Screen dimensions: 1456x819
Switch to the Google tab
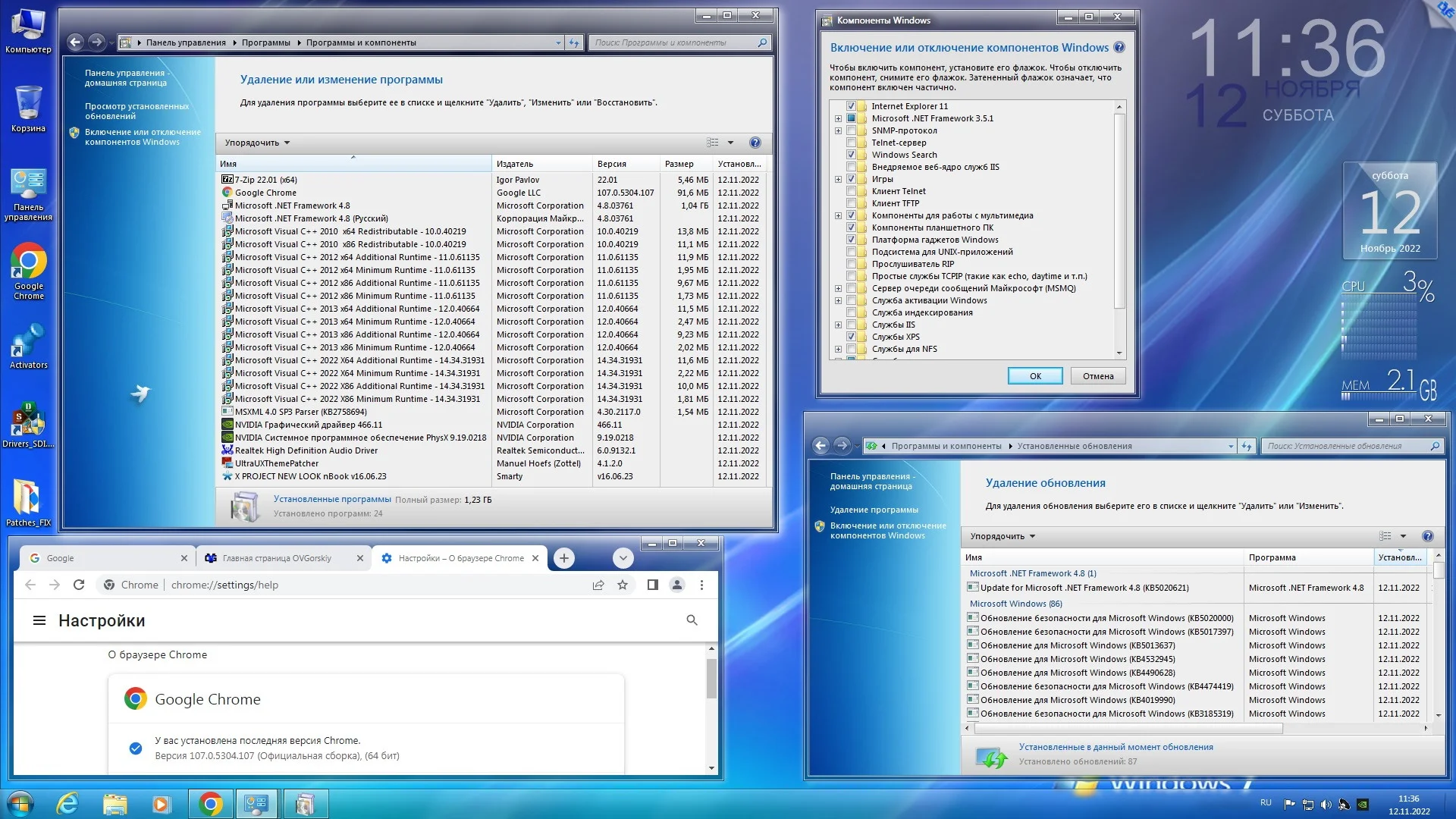point(99,558)
